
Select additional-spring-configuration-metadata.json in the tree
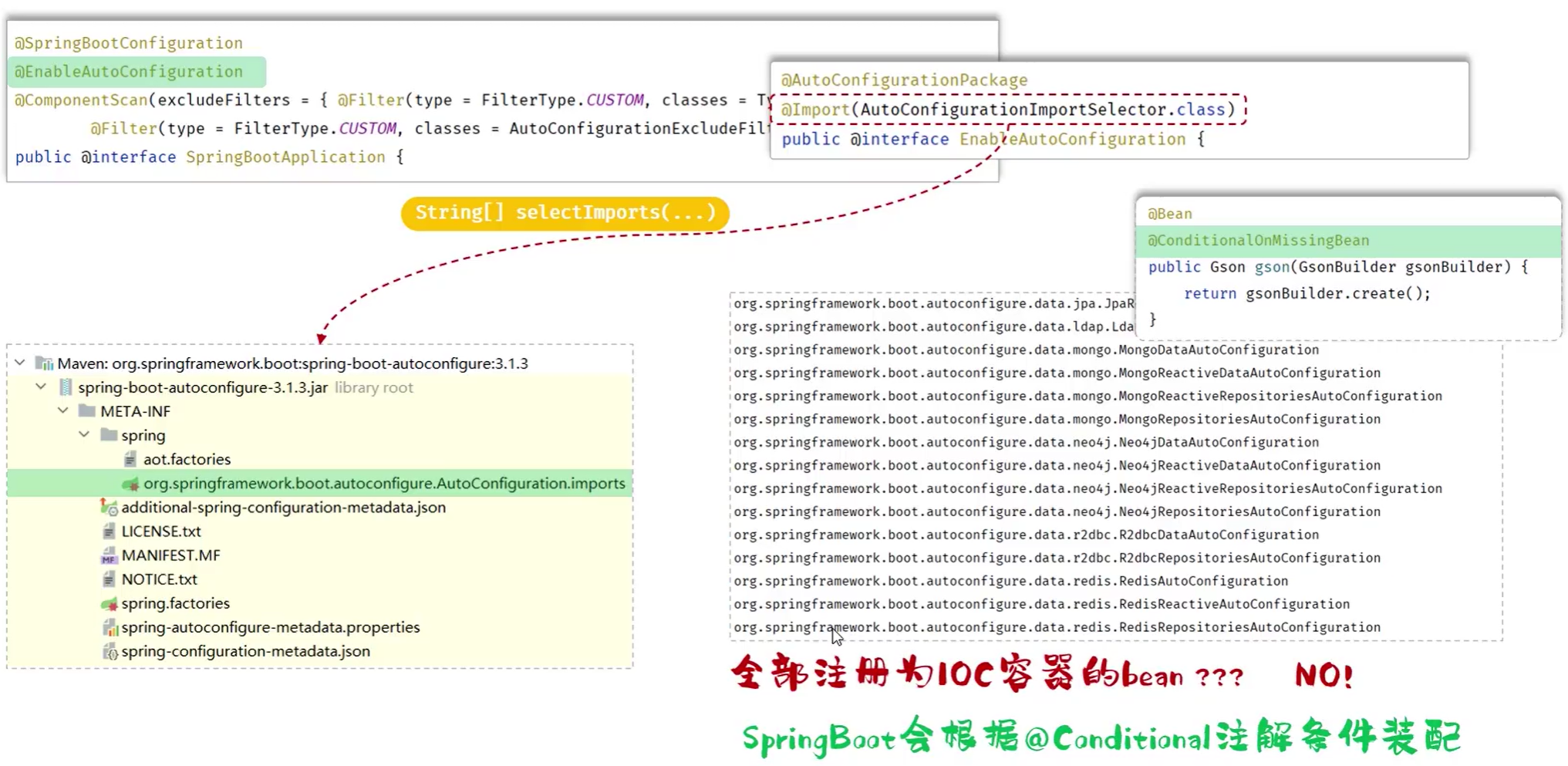[x=283, y=507]
